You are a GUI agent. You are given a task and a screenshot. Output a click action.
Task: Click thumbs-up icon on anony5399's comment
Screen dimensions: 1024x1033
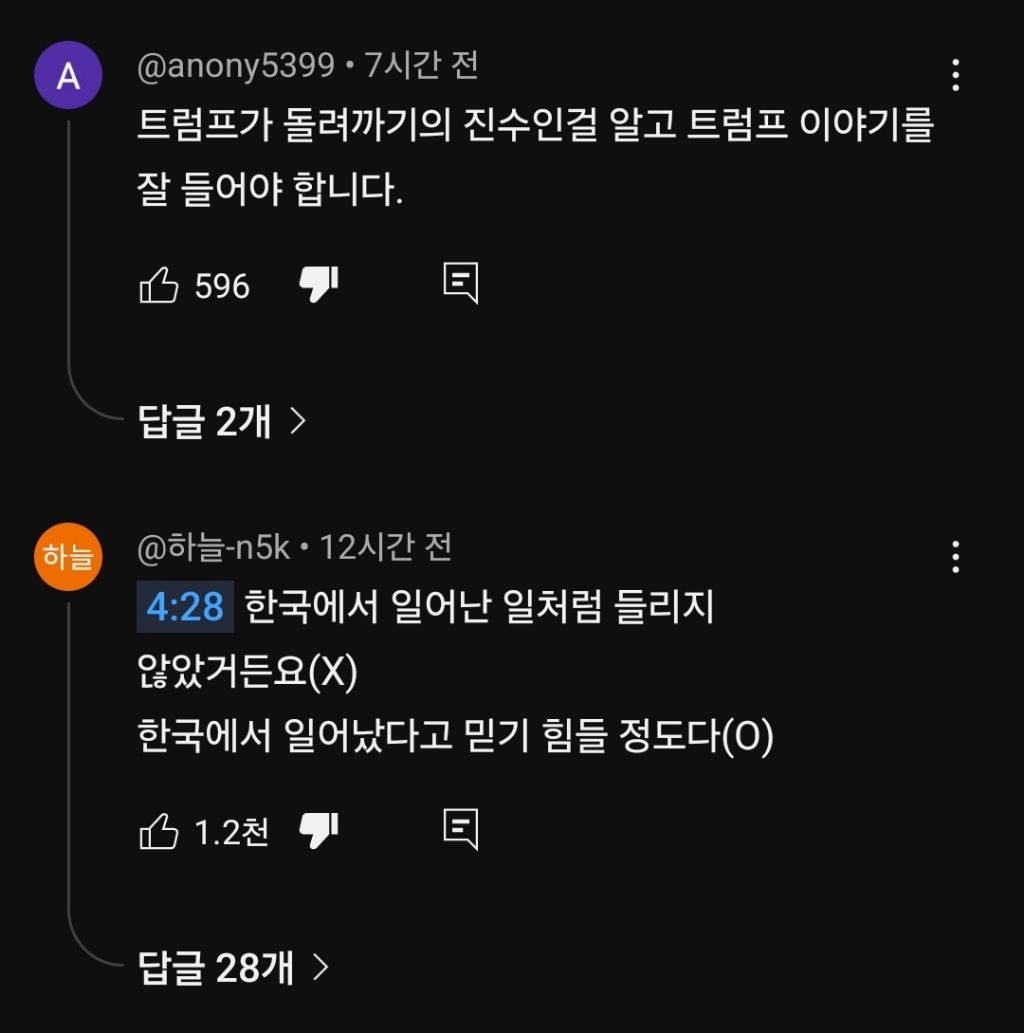pyautogui.click(x=158, y=286)
